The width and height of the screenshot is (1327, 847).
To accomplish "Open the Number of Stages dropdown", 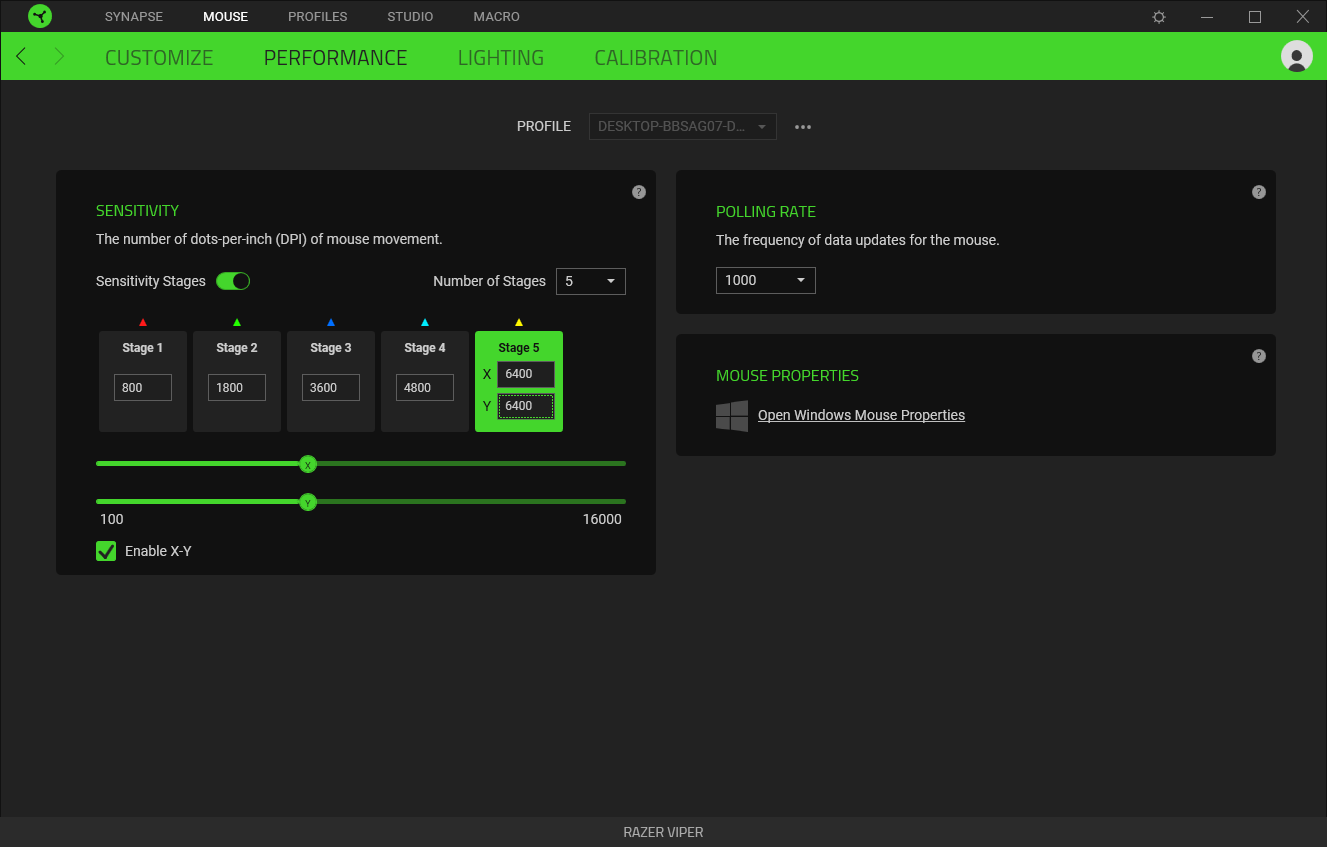I will point(591,281).
